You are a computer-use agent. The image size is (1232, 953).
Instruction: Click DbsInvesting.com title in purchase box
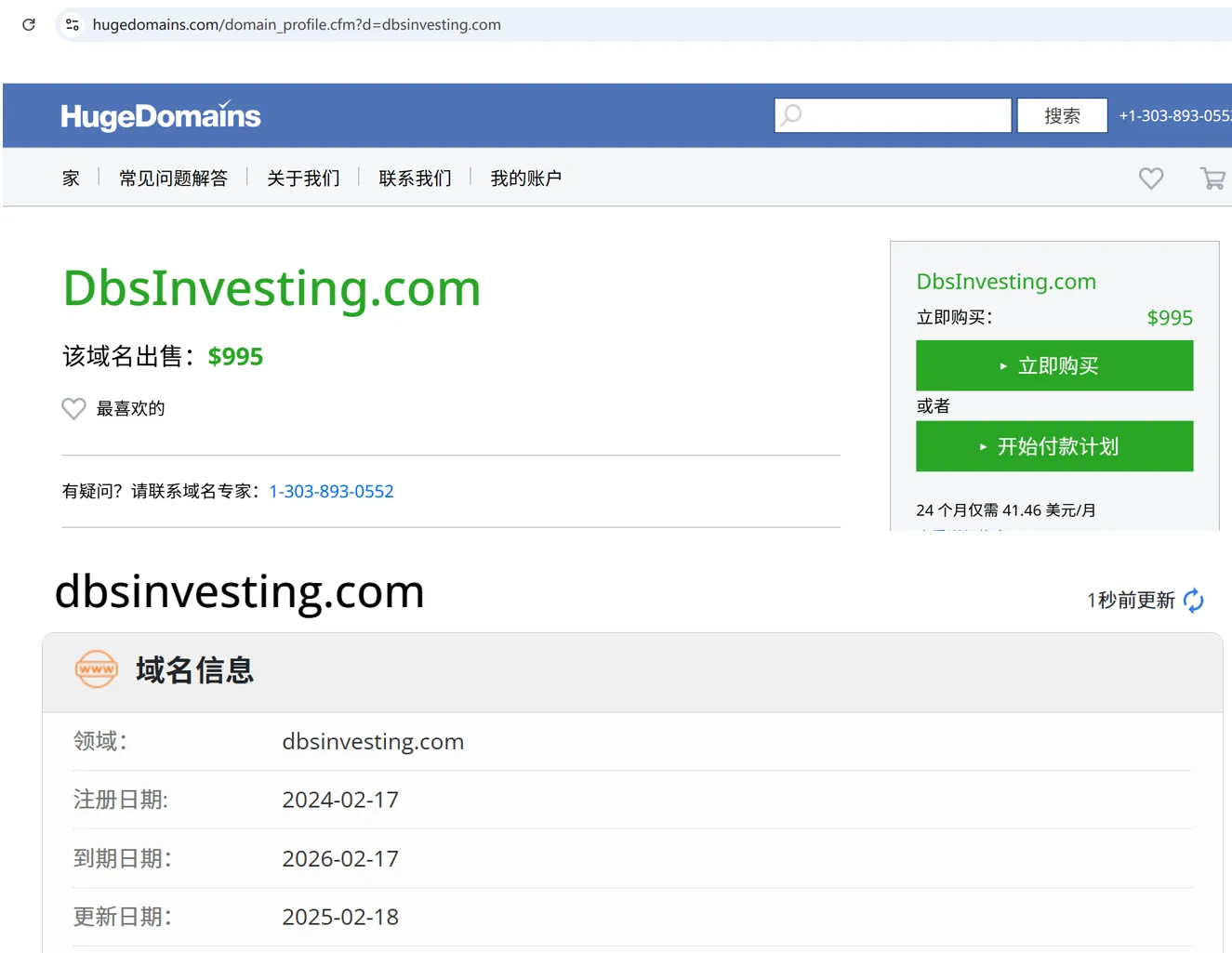point(1006,281)
